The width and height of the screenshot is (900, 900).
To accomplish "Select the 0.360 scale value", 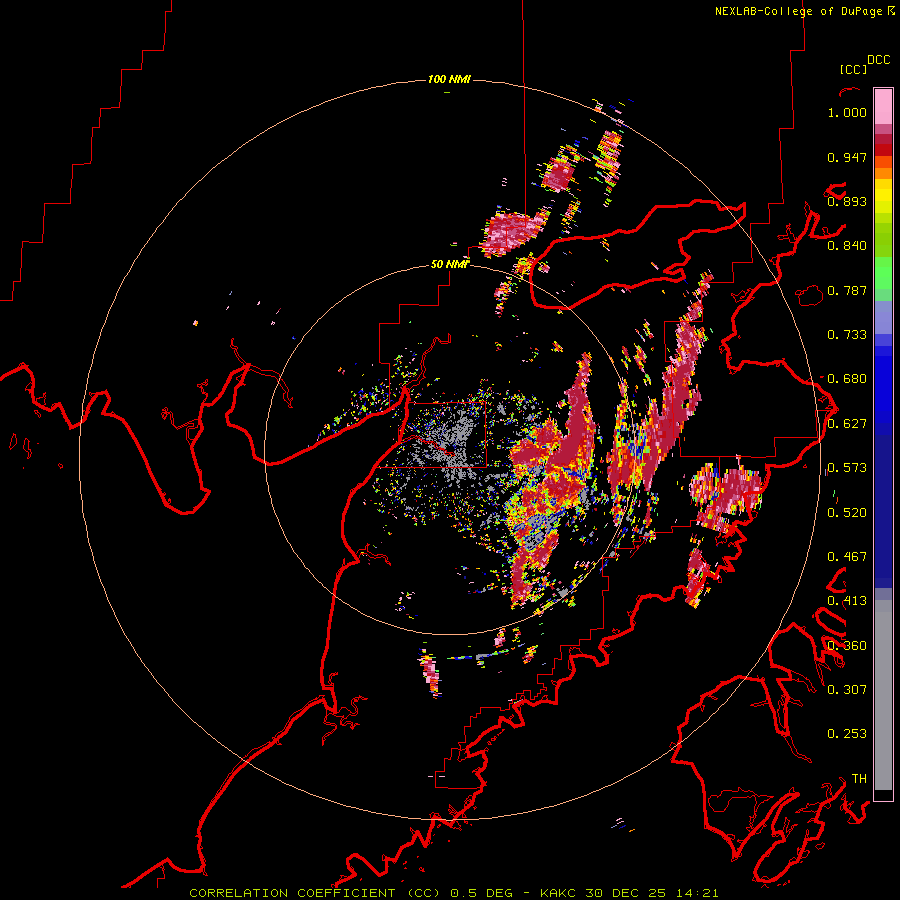I will click(847, 646).
